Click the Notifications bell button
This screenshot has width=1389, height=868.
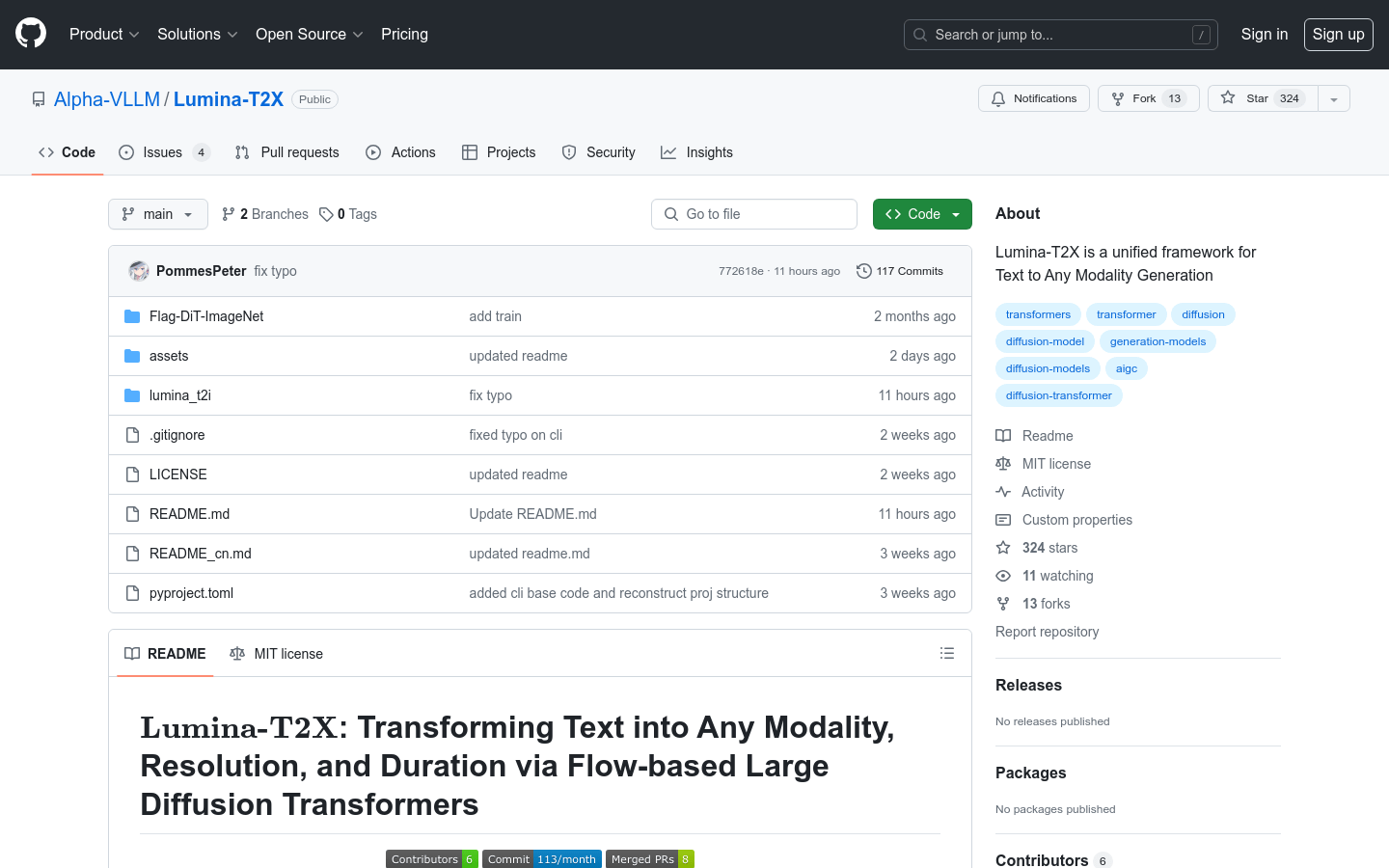[x=1034, y=98]
